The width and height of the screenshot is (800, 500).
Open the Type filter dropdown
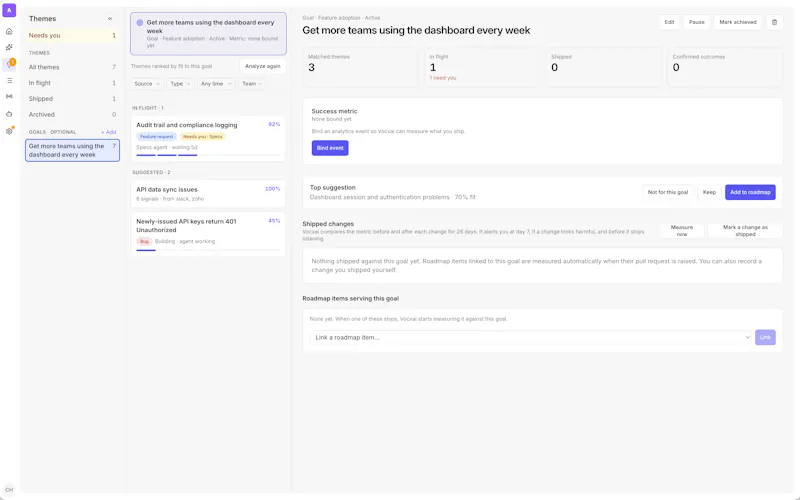[180, 84]
